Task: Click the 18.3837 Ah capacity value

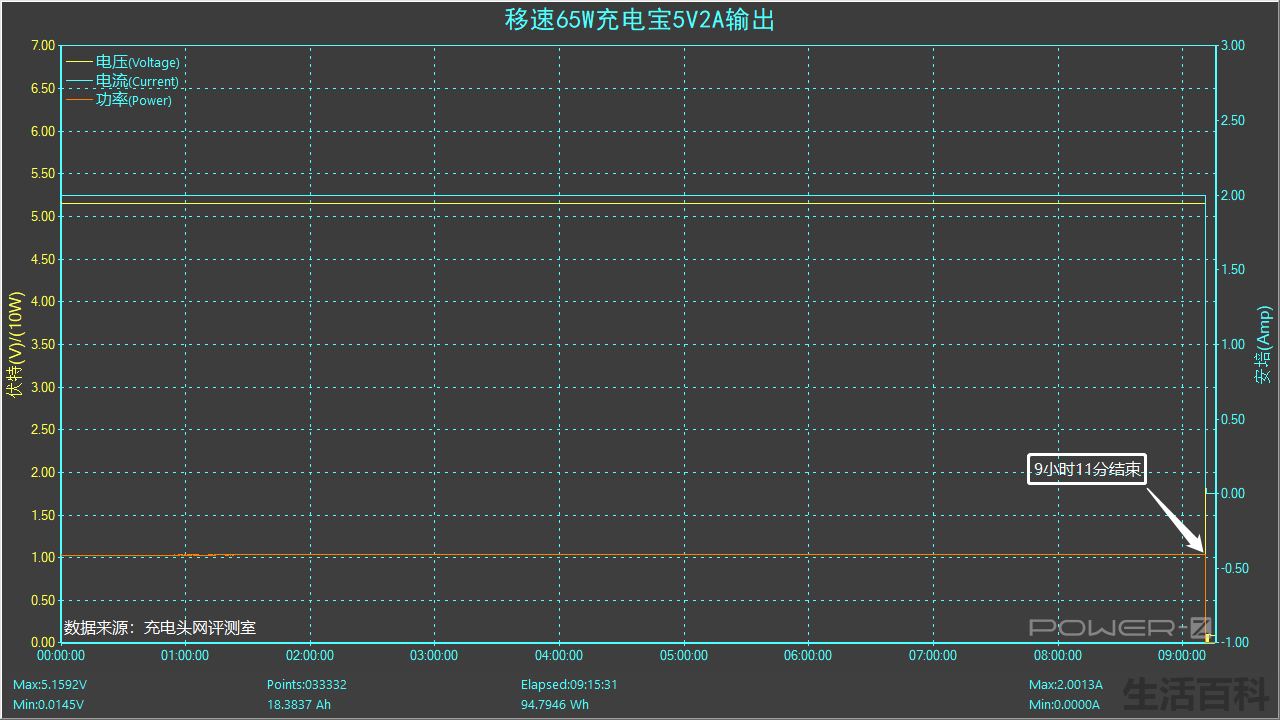Action: [x=299, y=704]
